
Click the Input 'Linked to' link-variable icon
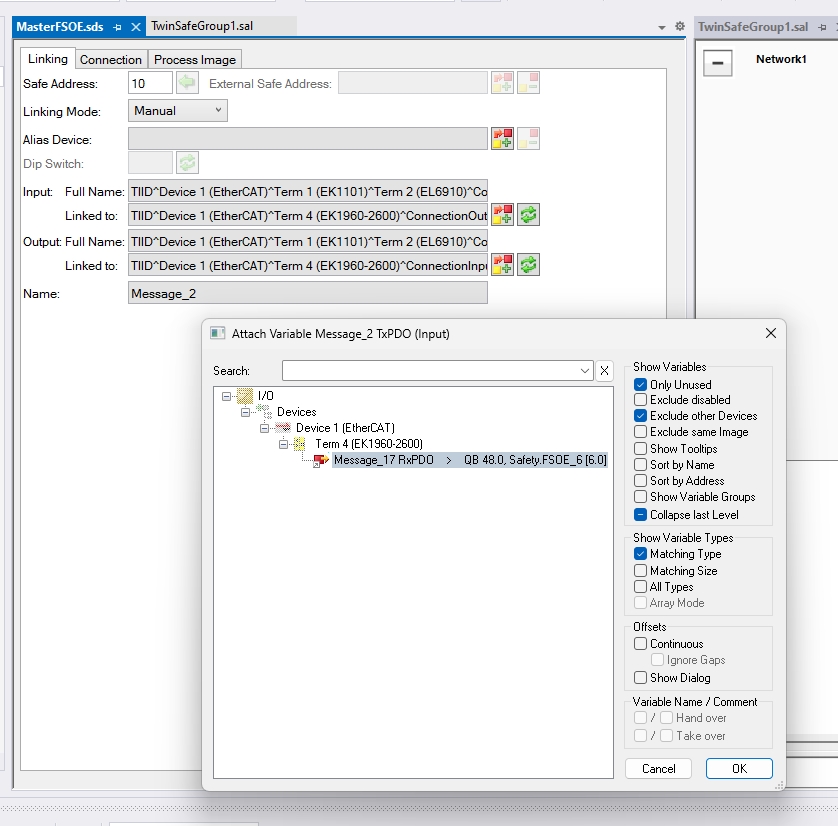point(502,214)
